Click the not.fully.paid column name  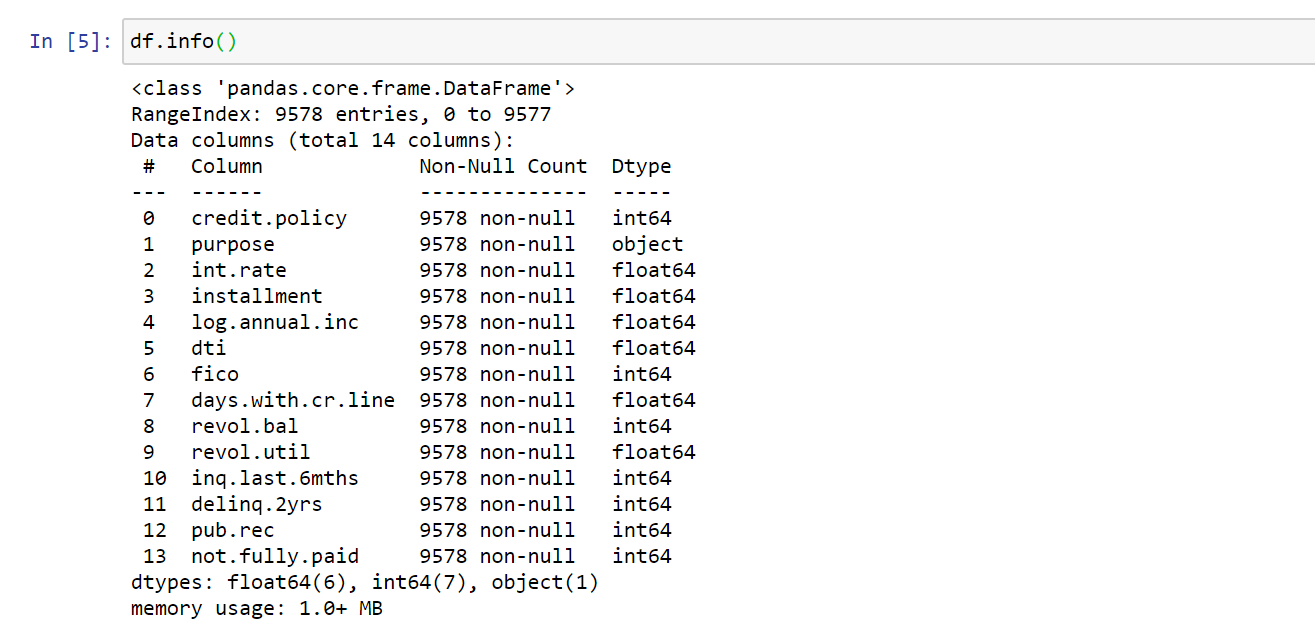click(275, 557)
